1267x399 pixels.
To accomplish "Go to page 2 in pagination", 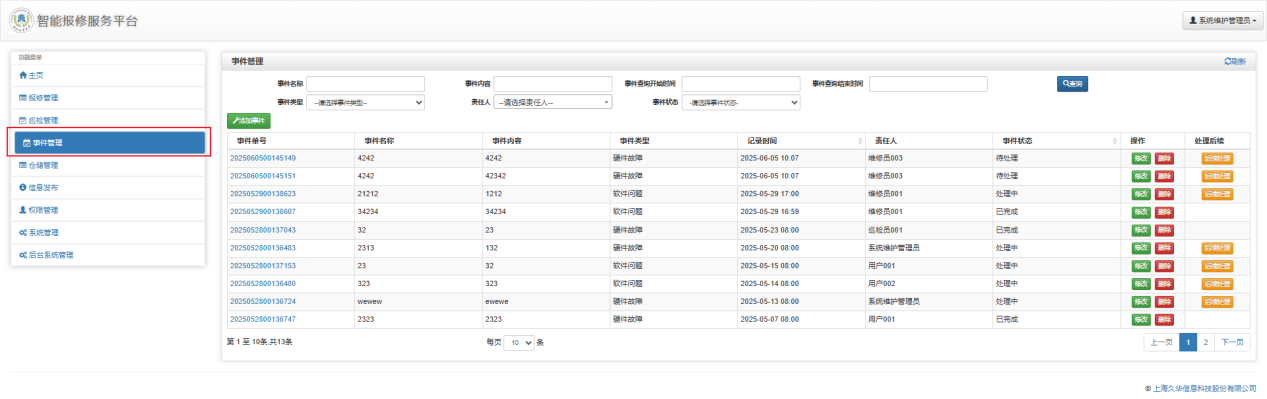I will 1206,342.
